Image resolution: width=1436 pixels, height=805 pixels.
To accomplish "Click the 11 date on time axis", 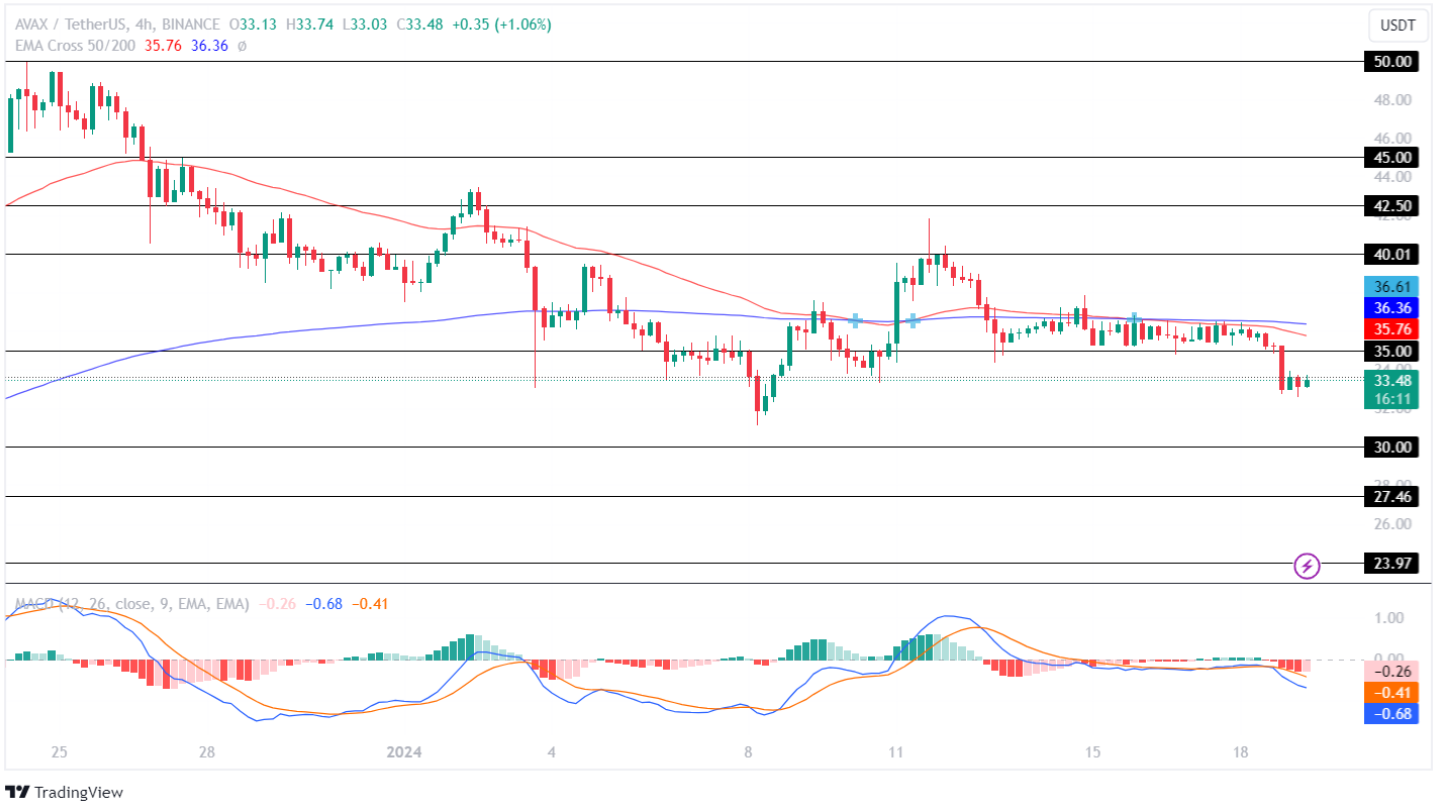I will coord(895,752).
